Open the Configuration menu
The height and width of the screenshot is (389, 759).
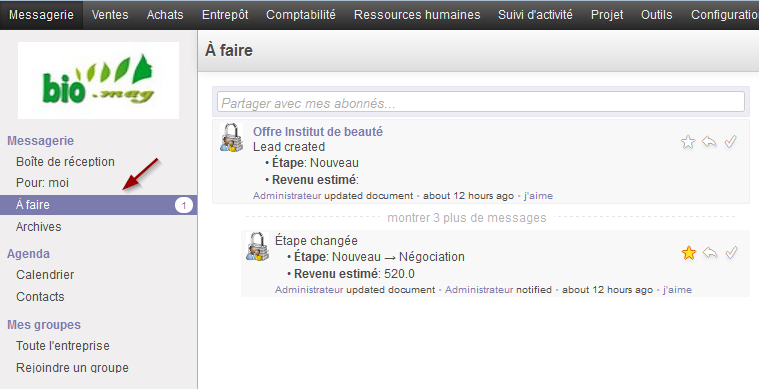pos(725,15)
